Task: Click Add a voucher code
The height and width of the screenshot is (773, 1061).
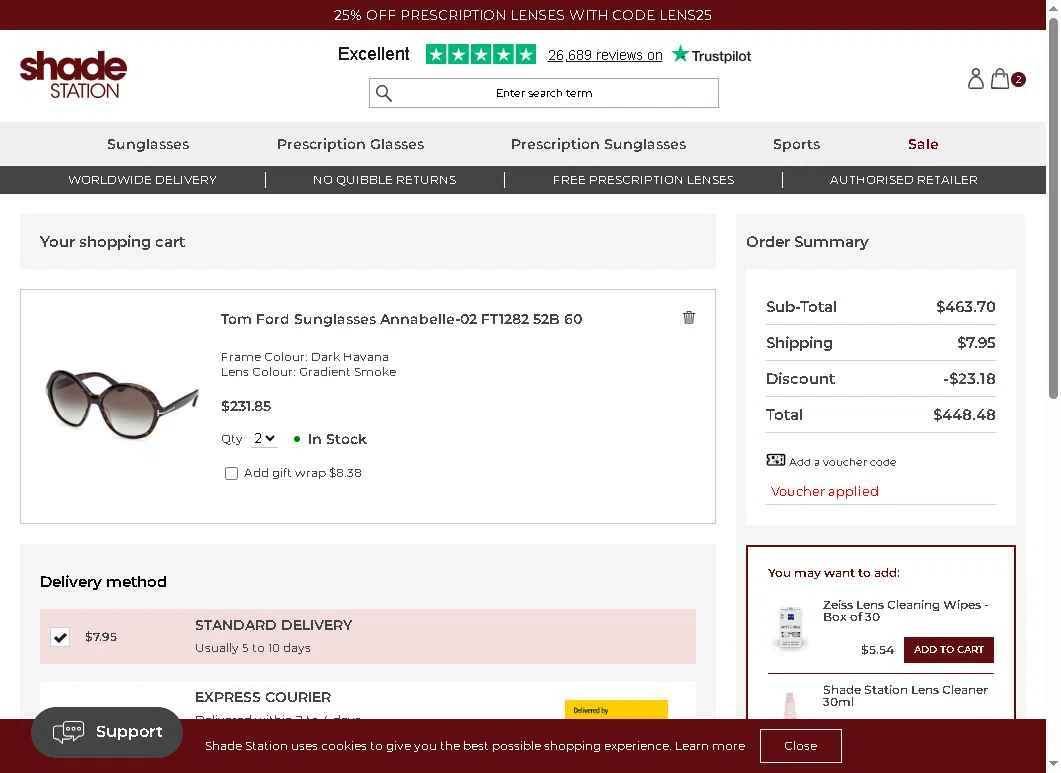Action: pyautogui.click(x=842, y=462)
